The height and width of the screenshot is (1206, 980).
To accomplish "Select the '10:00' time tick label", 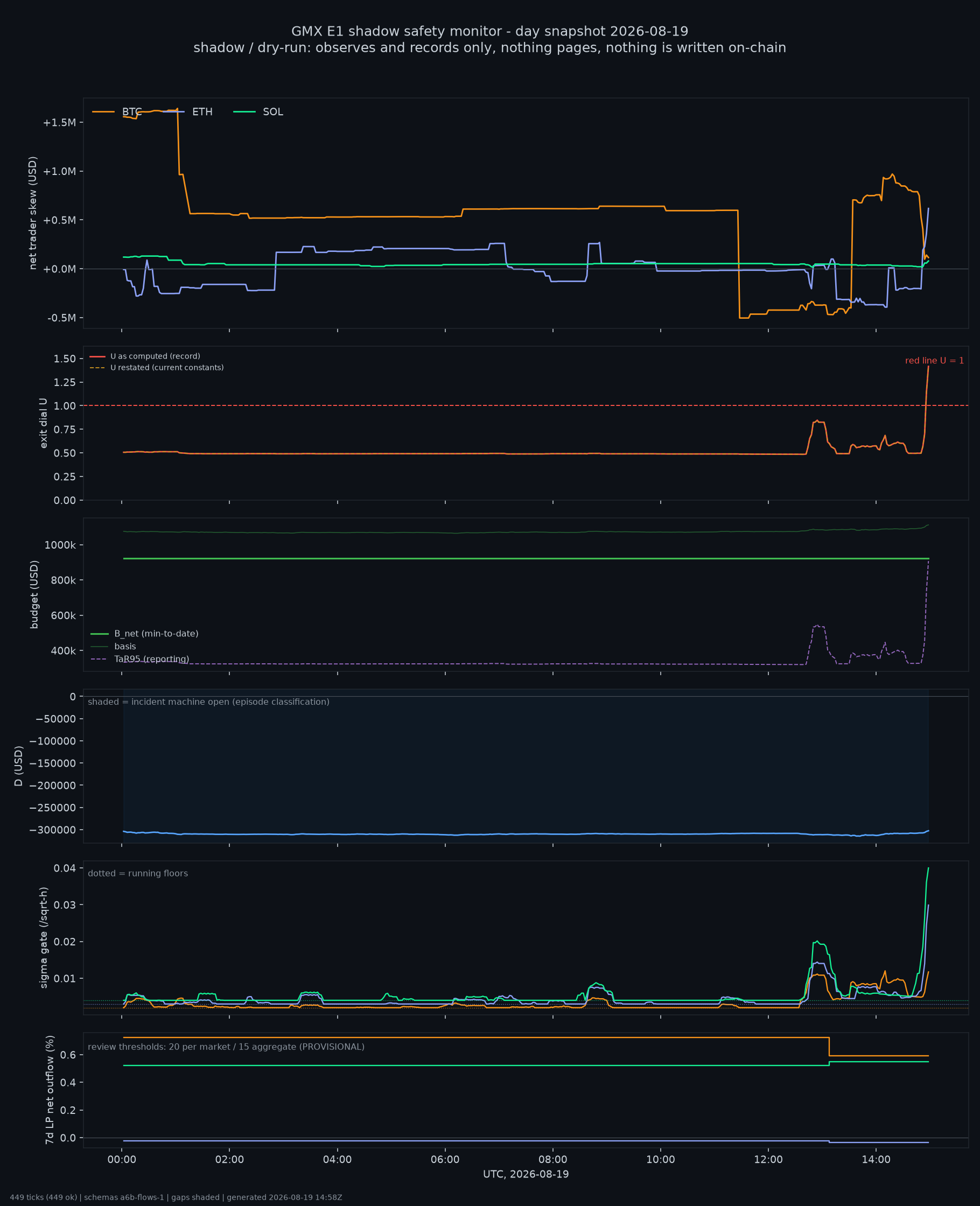I will [x=661, y=1160].
